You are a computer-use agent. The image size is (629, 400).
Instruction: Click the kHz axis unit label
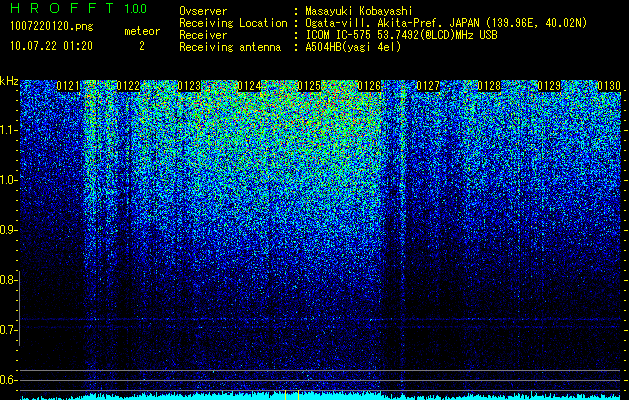tap(9, 81)
